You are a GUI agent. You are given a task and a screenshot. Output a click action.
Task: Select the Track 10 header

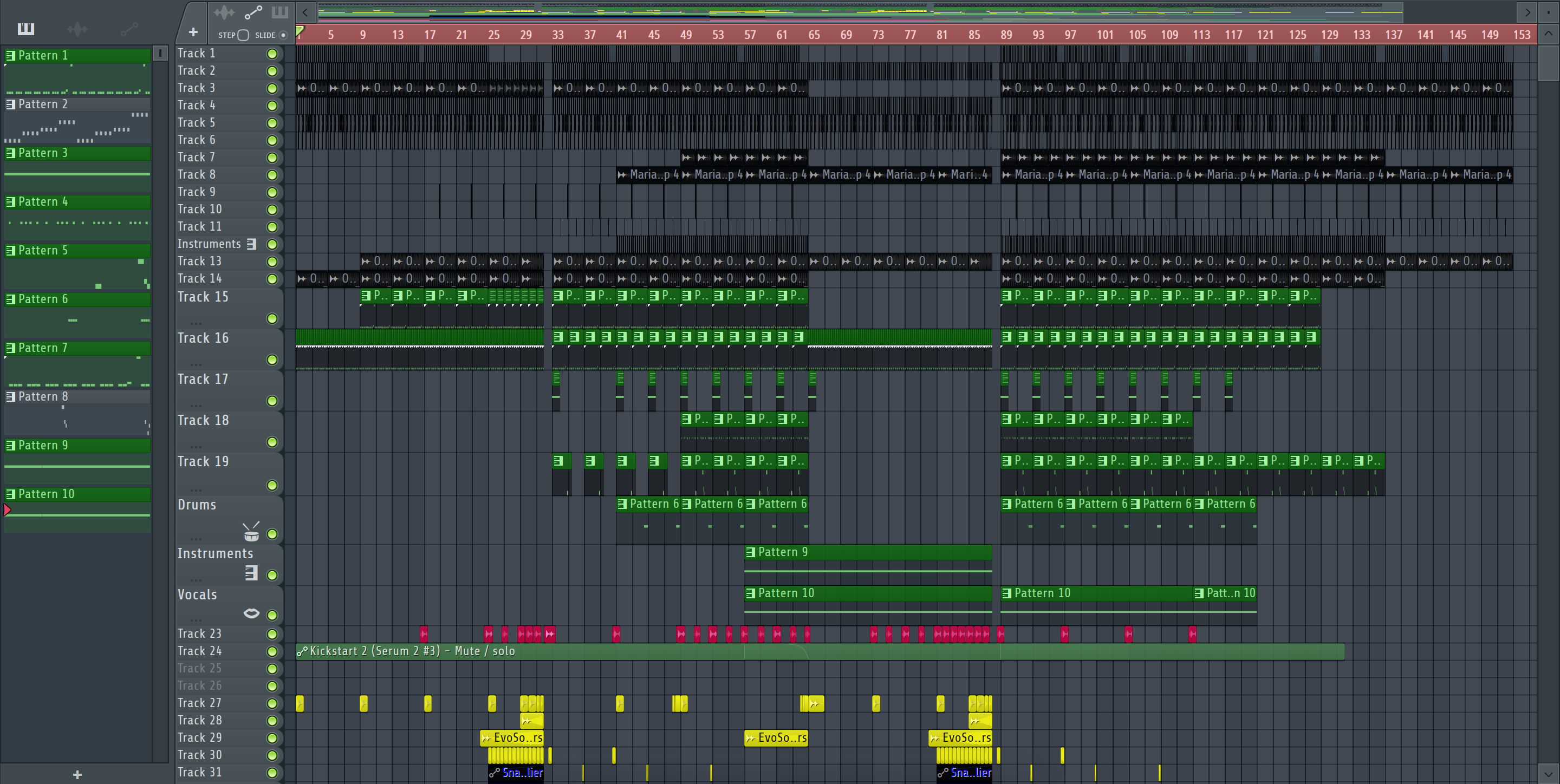[229, 210]
